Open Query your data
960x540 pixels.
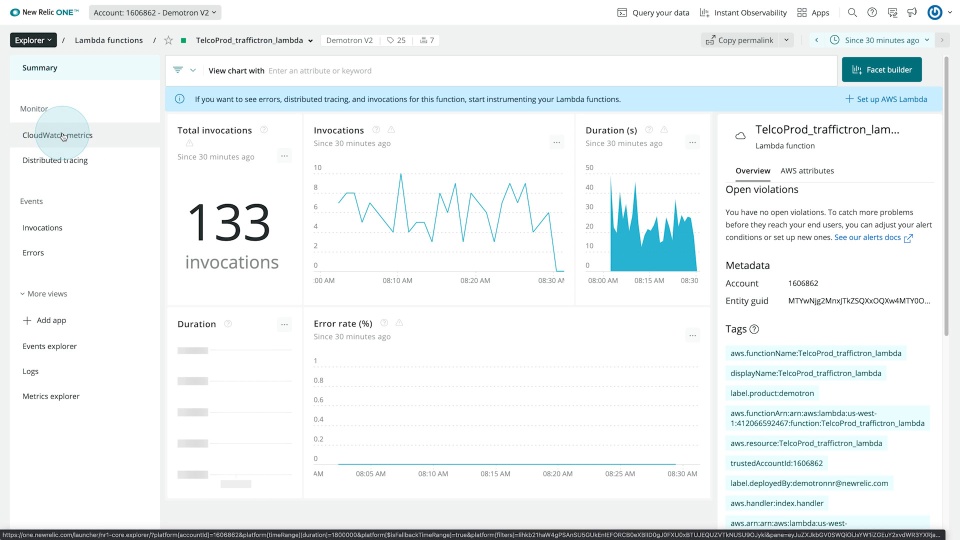click(653, 12)
